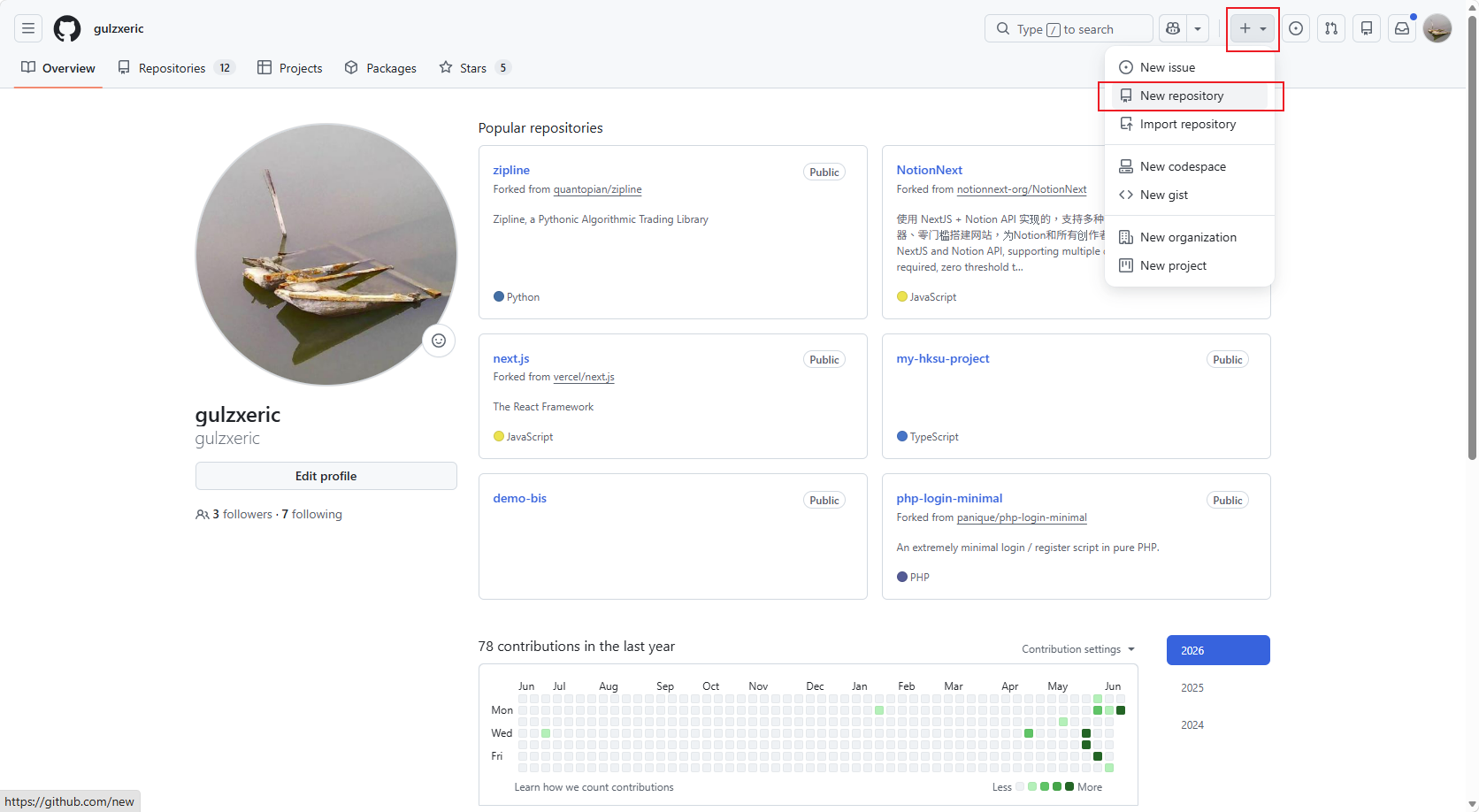
Task: Click the search input field
Action: 1069,28
